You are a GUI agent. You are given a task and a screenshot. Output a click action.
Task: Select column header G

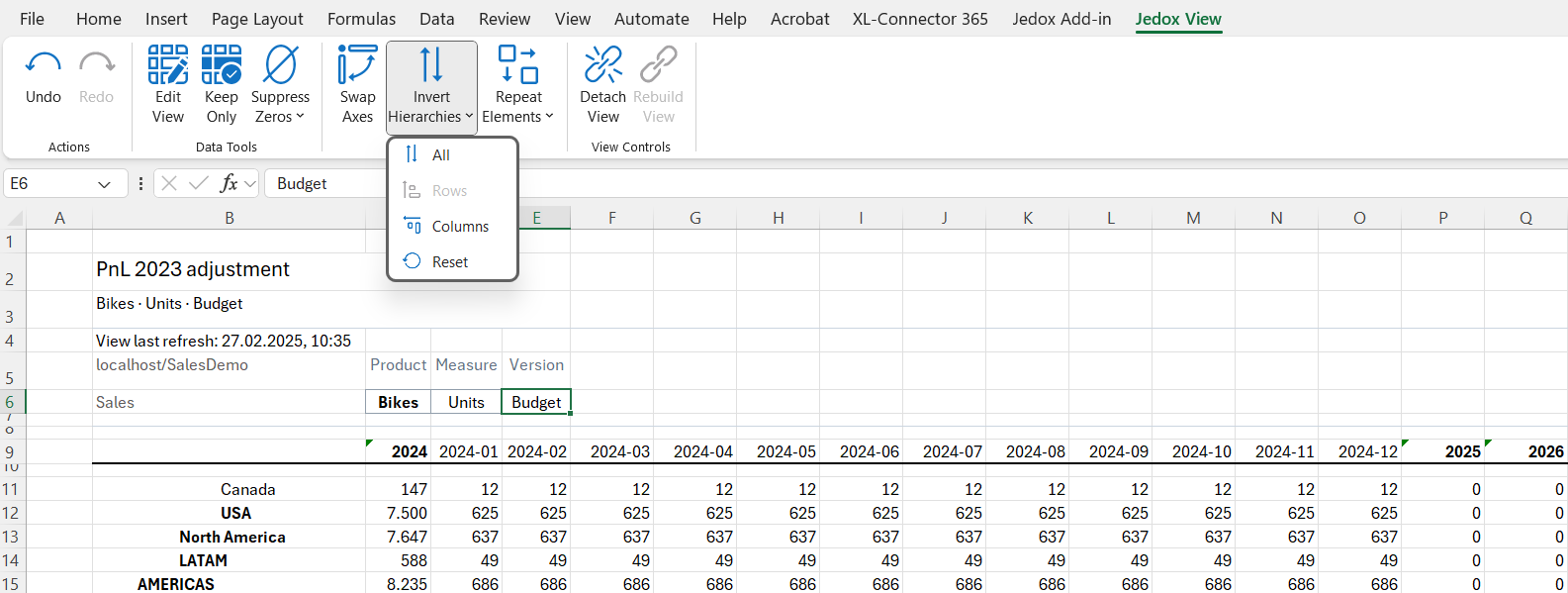click(695, 218)
